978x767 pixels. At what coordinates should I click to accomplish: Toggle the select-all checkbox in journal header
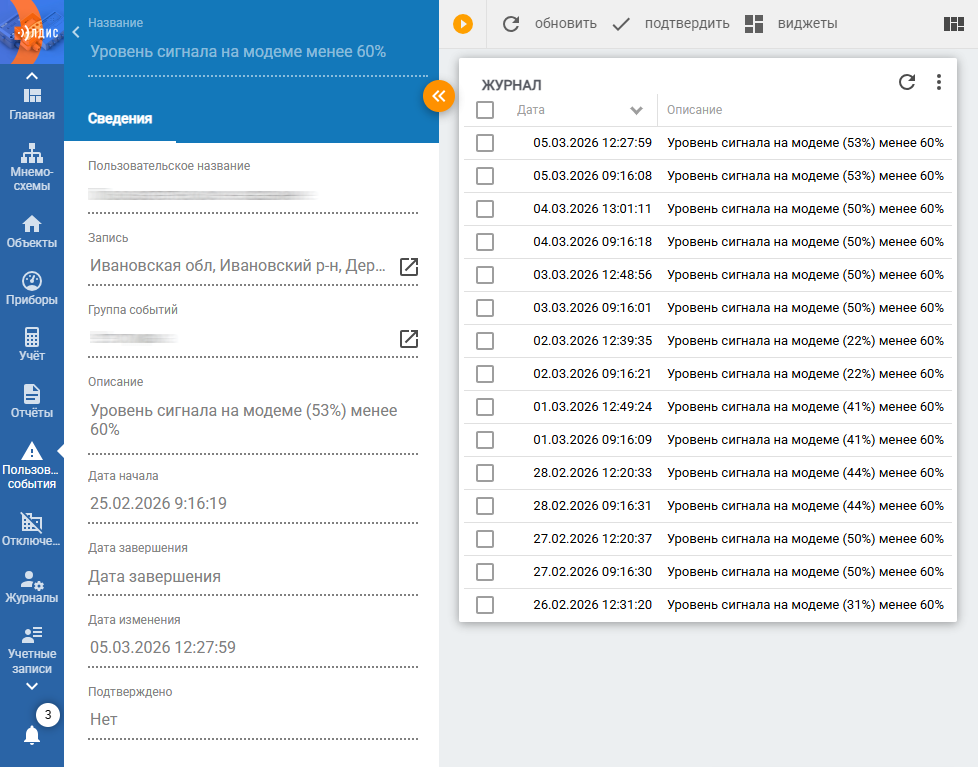(485, 110)
